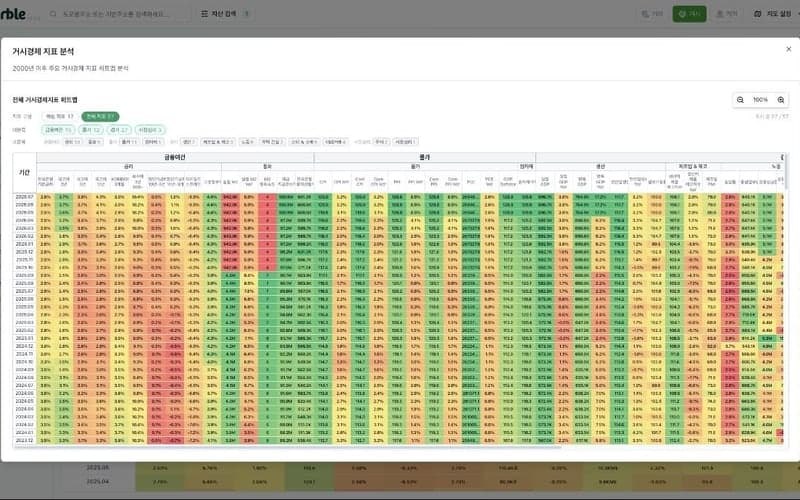The height and width of the screenshot is (500, 800).
Task: Click the green highlighted button in top bar
Action: click(x=689, y=14)
